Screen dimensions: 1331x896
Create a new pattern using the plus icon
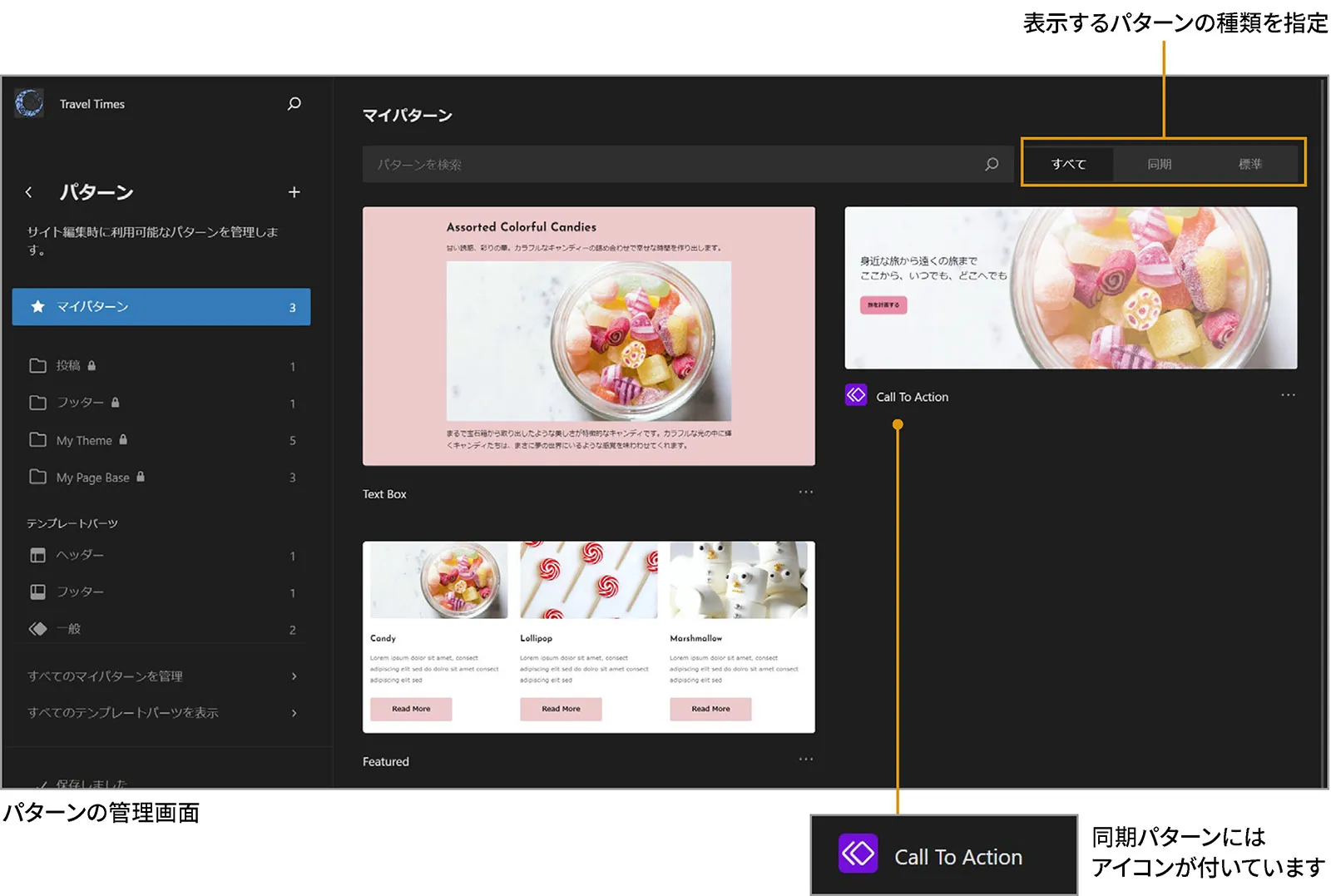(294, 192)
